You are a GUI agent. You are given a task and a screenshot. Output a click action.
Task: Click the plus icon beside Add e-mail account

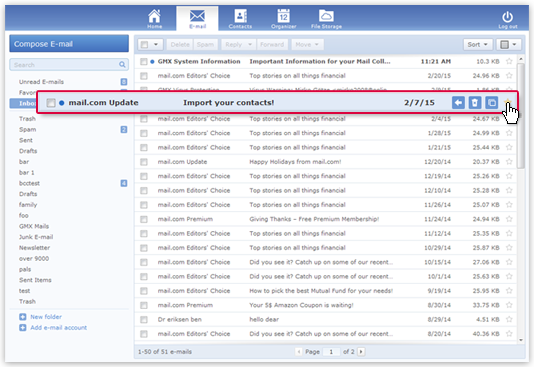(23, 328)
